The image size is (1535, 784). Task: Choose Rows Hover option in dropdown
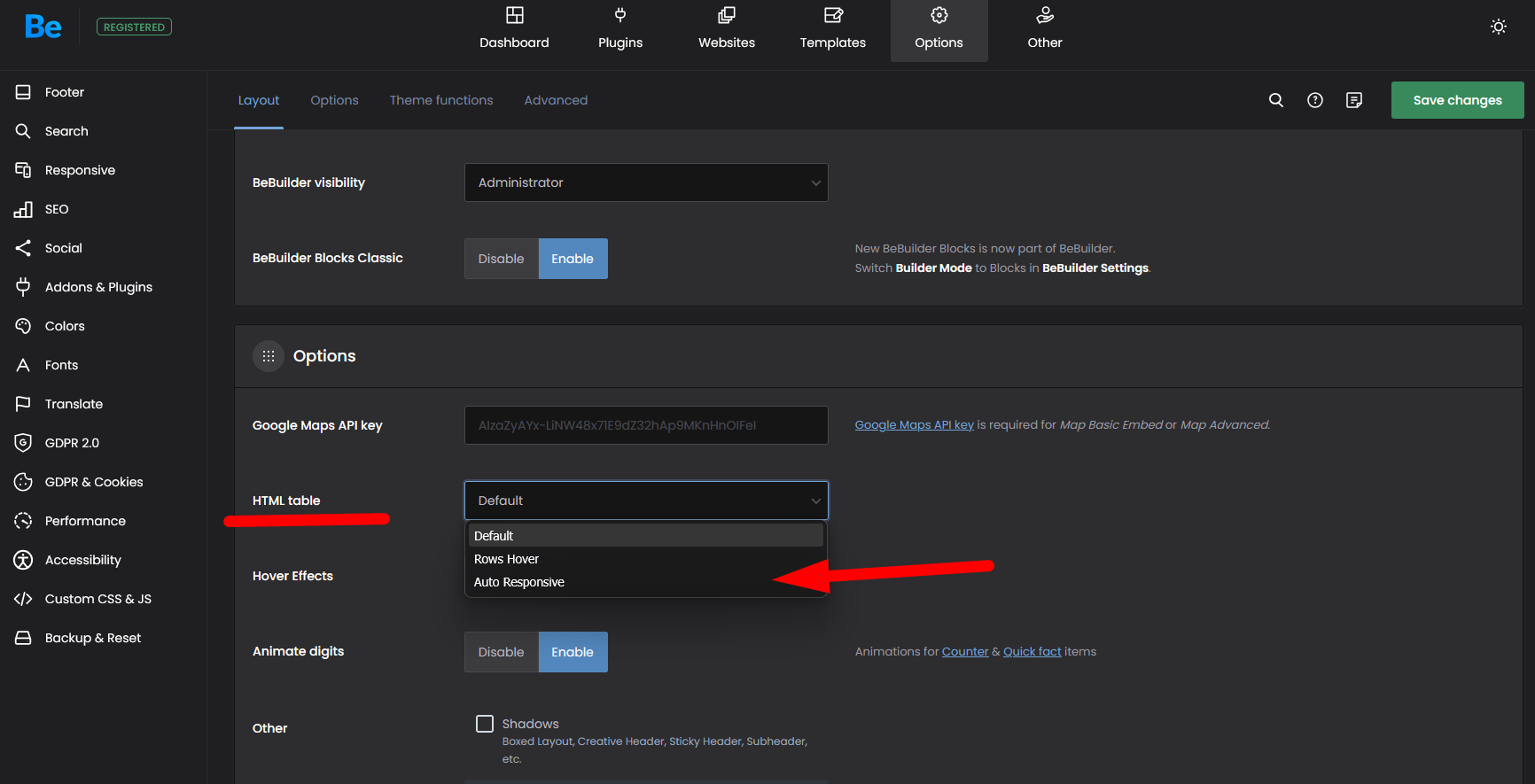click(x=506, y=559)
